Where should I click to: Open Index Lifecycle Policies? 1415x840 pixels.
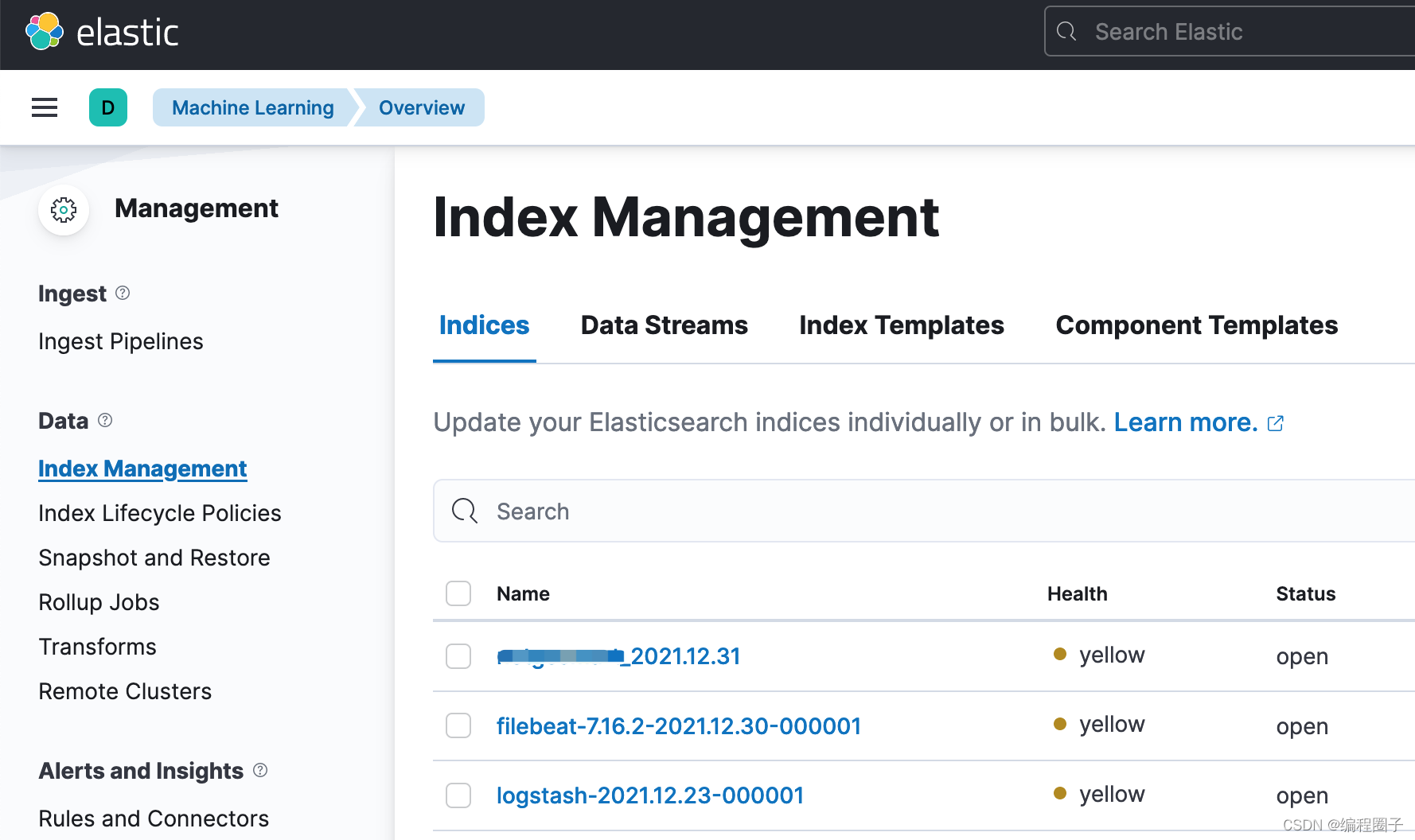160,513
